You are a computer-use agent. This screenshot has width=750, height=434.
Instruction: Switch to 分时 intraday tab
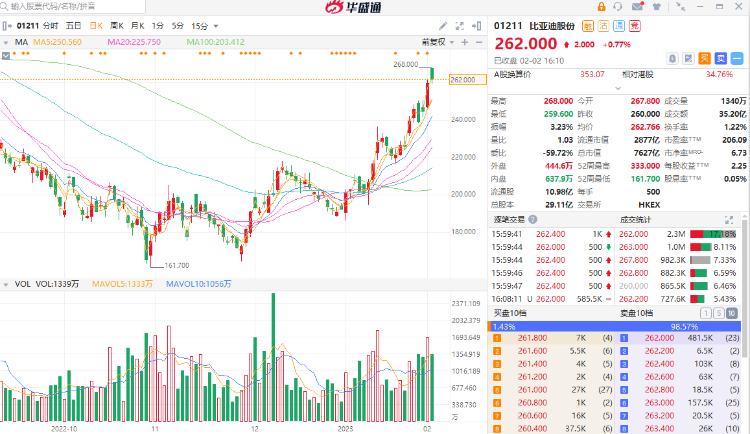(x=50, y=26)
